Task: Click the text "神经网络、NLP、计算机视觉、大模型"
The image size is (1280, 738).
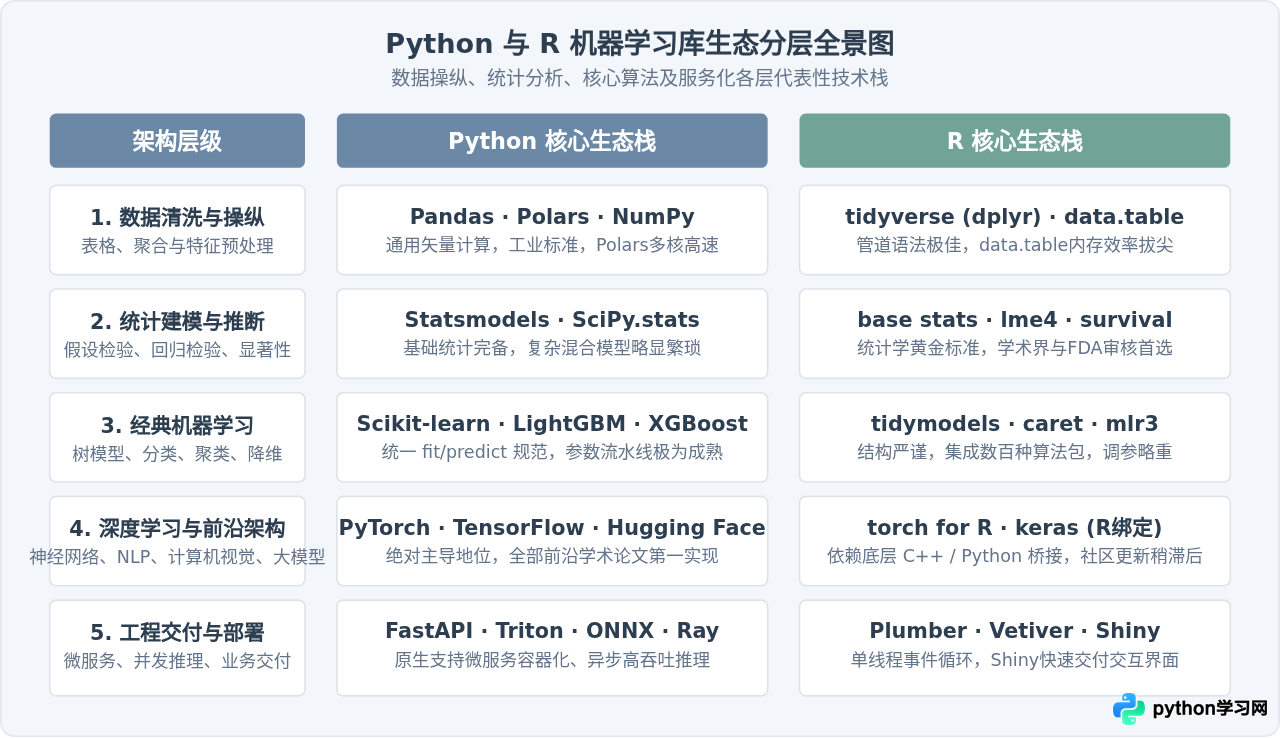Action: click(x=177, y=558)
